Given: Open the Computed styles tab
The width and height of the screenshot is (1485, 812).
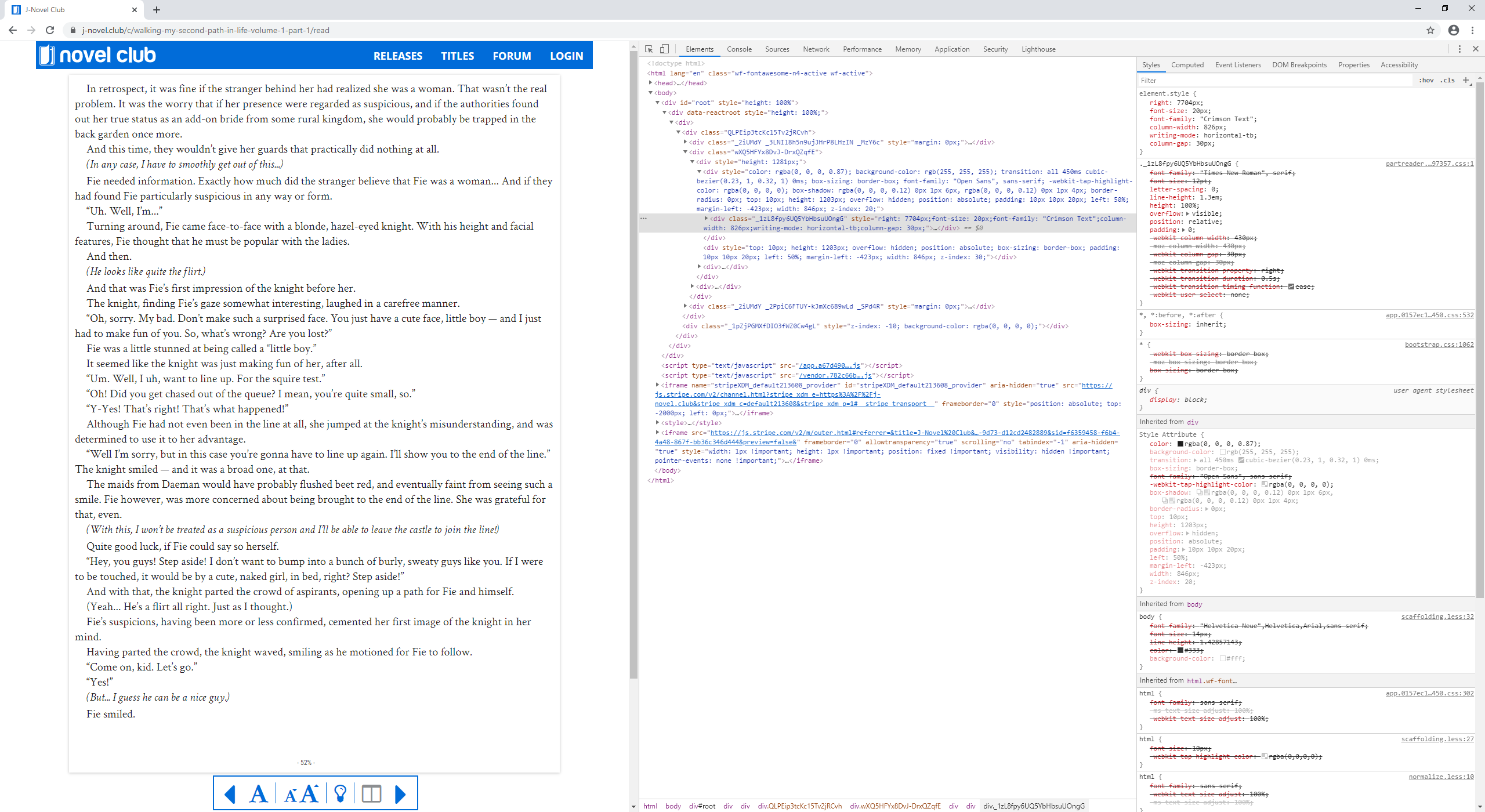Looking at the screenshot, I should pos(1187,65).
